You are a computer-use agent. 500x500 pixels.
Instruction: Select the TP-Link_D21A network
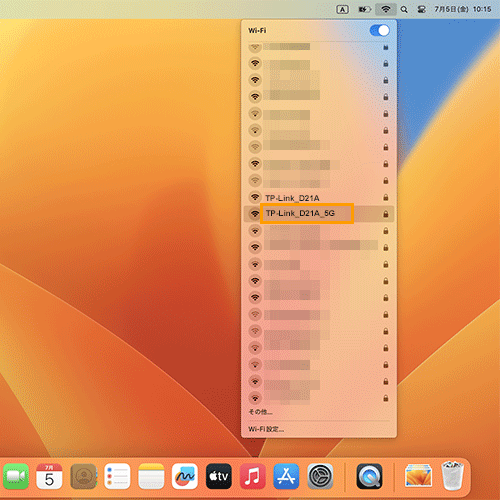319,198
